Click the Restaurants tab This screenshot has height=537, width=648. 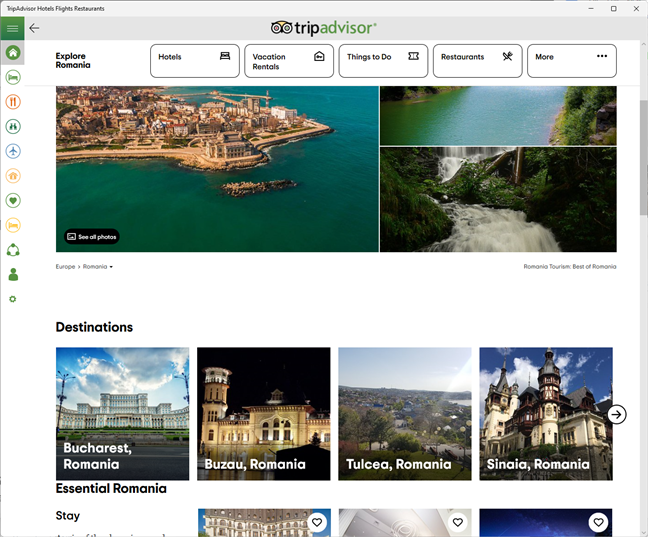(x=477, y=61)
